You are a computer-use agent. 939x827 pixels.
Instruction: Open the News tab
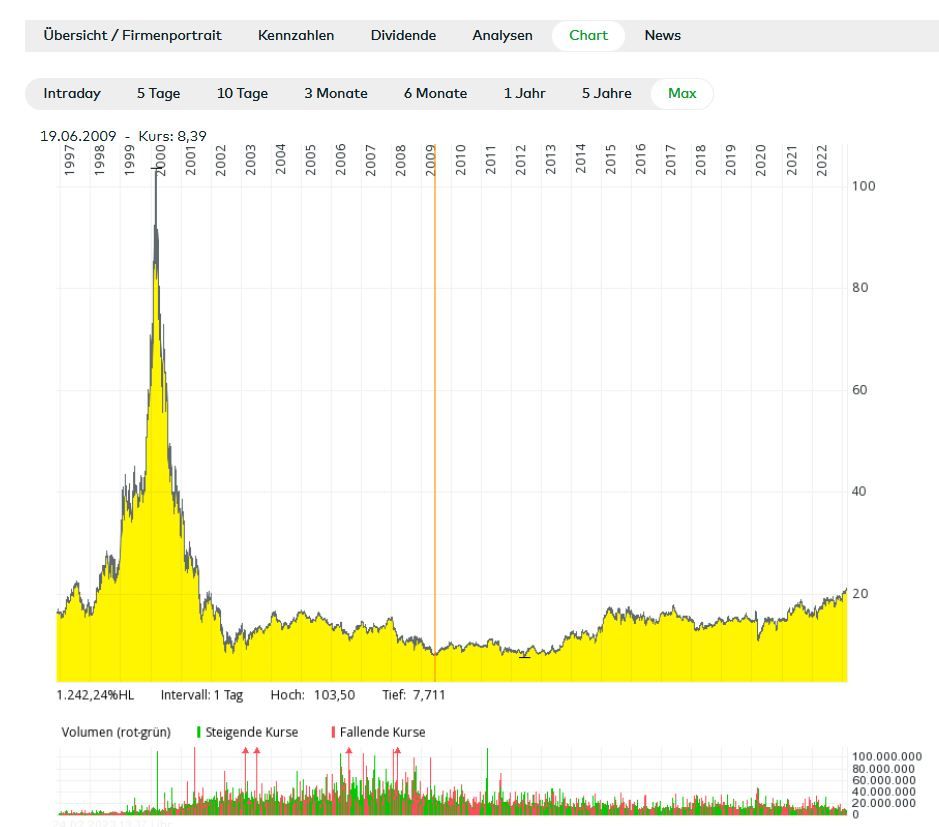(x=662, y=35)
